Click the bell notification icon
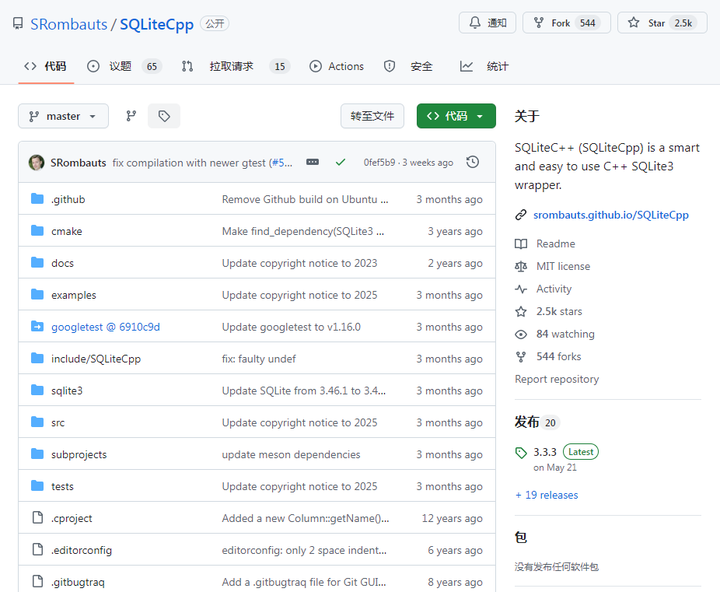720x592 pixels. click(475, 23)
